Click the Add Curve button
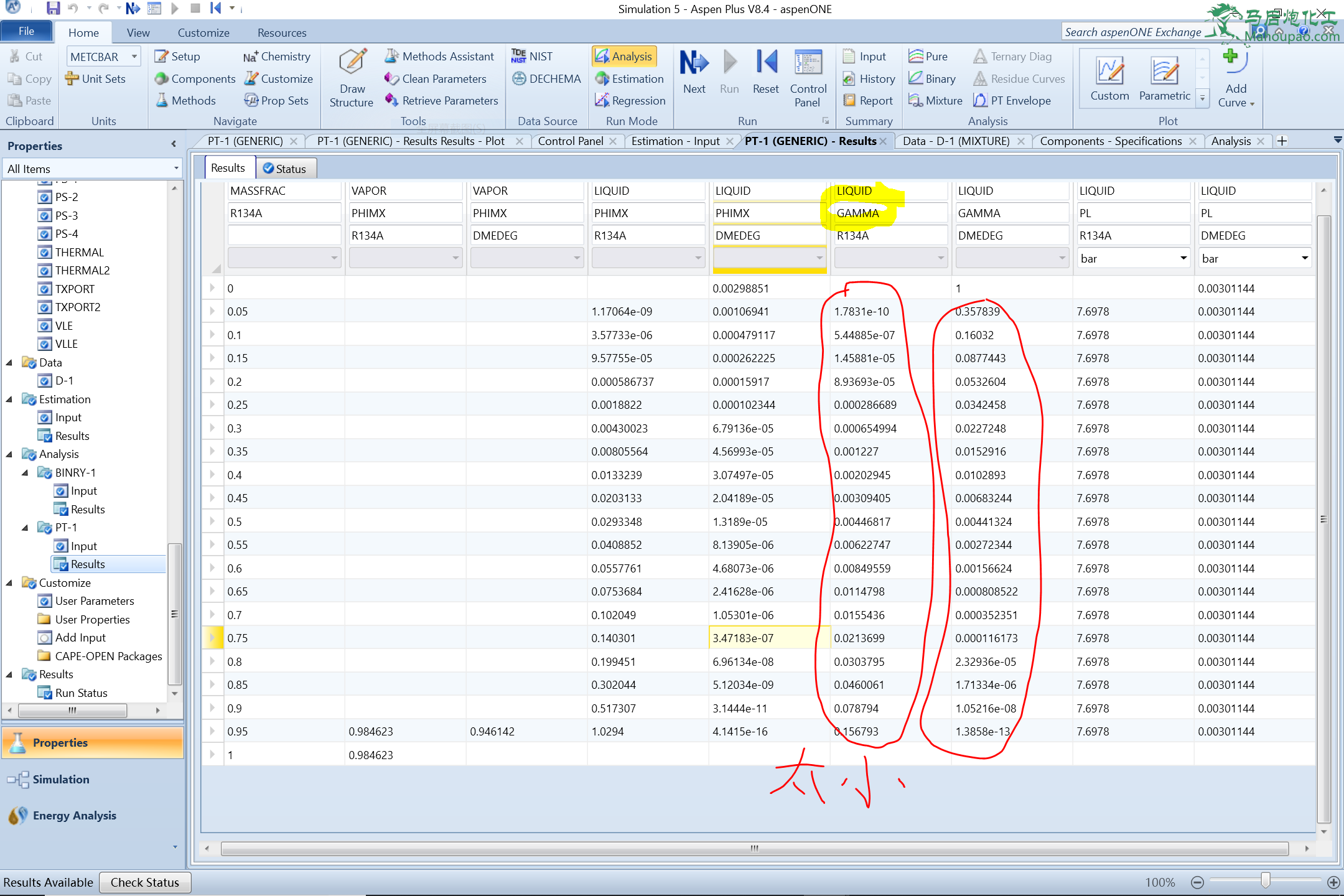The height and width of the screenshot is (896, 1344). [1235, 78]
